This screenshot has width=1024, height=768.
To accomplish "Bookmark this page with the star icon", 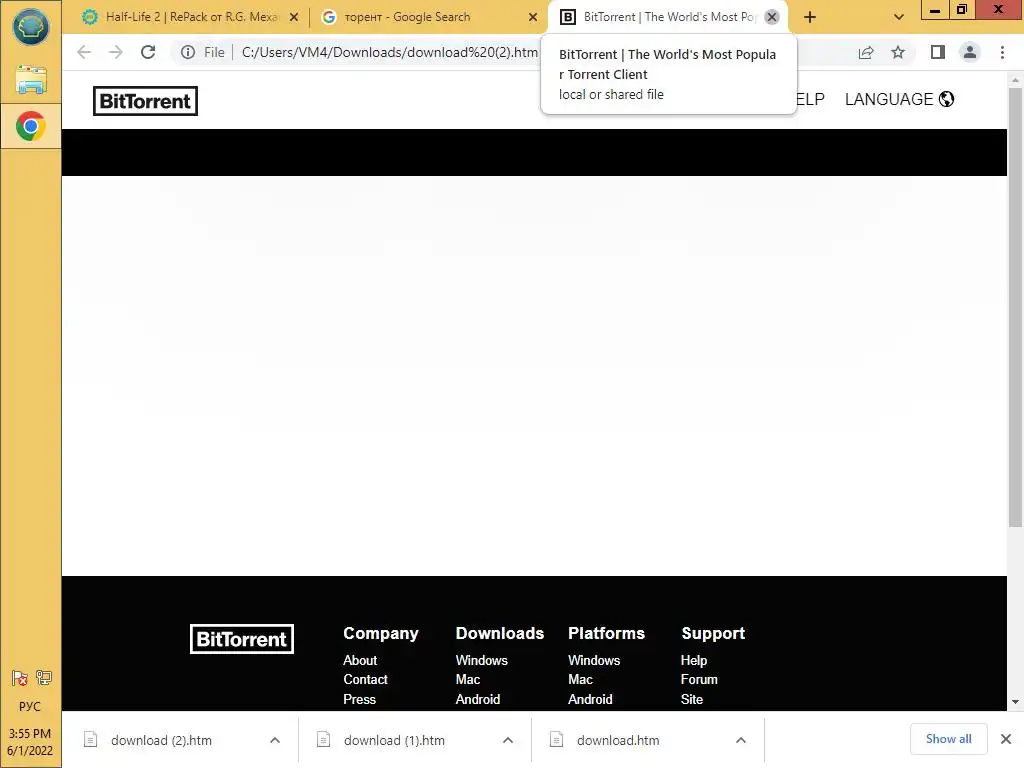I will [x=898, y=52].
